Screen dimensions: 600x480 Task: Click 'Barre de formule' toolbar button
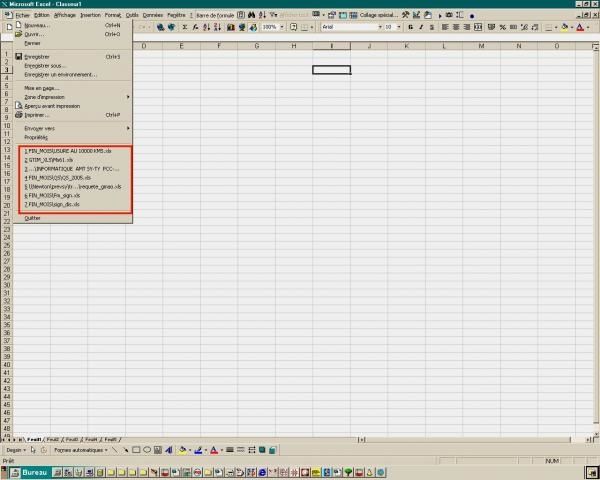click(x=215, y=15)
